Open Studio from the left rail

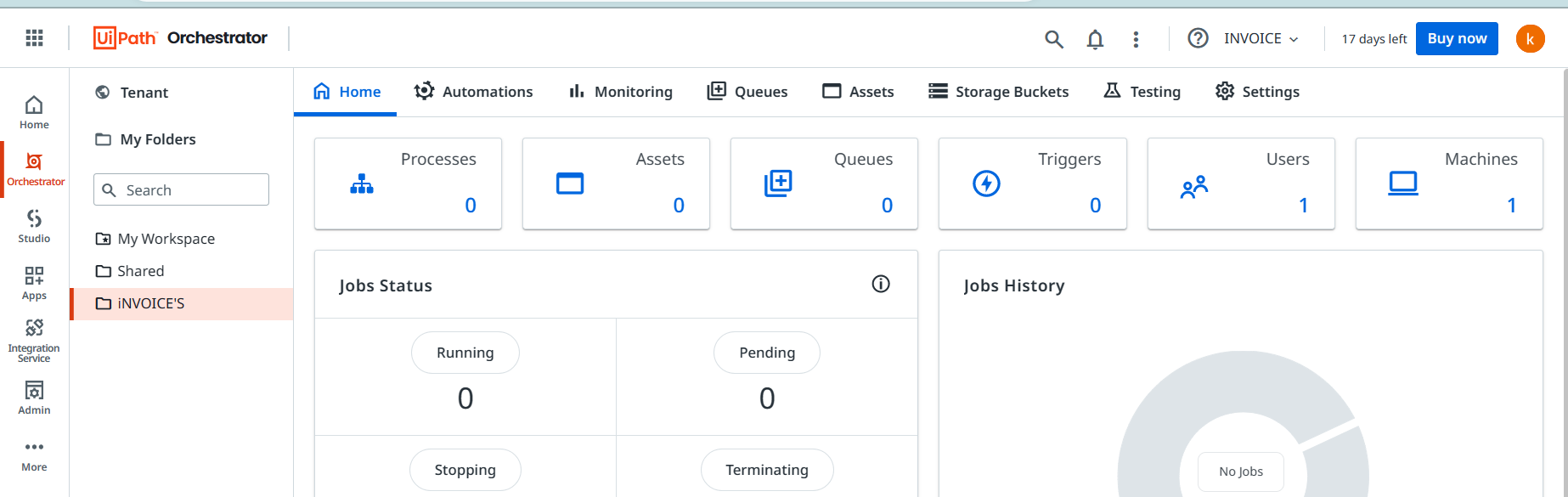click(34, 226)
